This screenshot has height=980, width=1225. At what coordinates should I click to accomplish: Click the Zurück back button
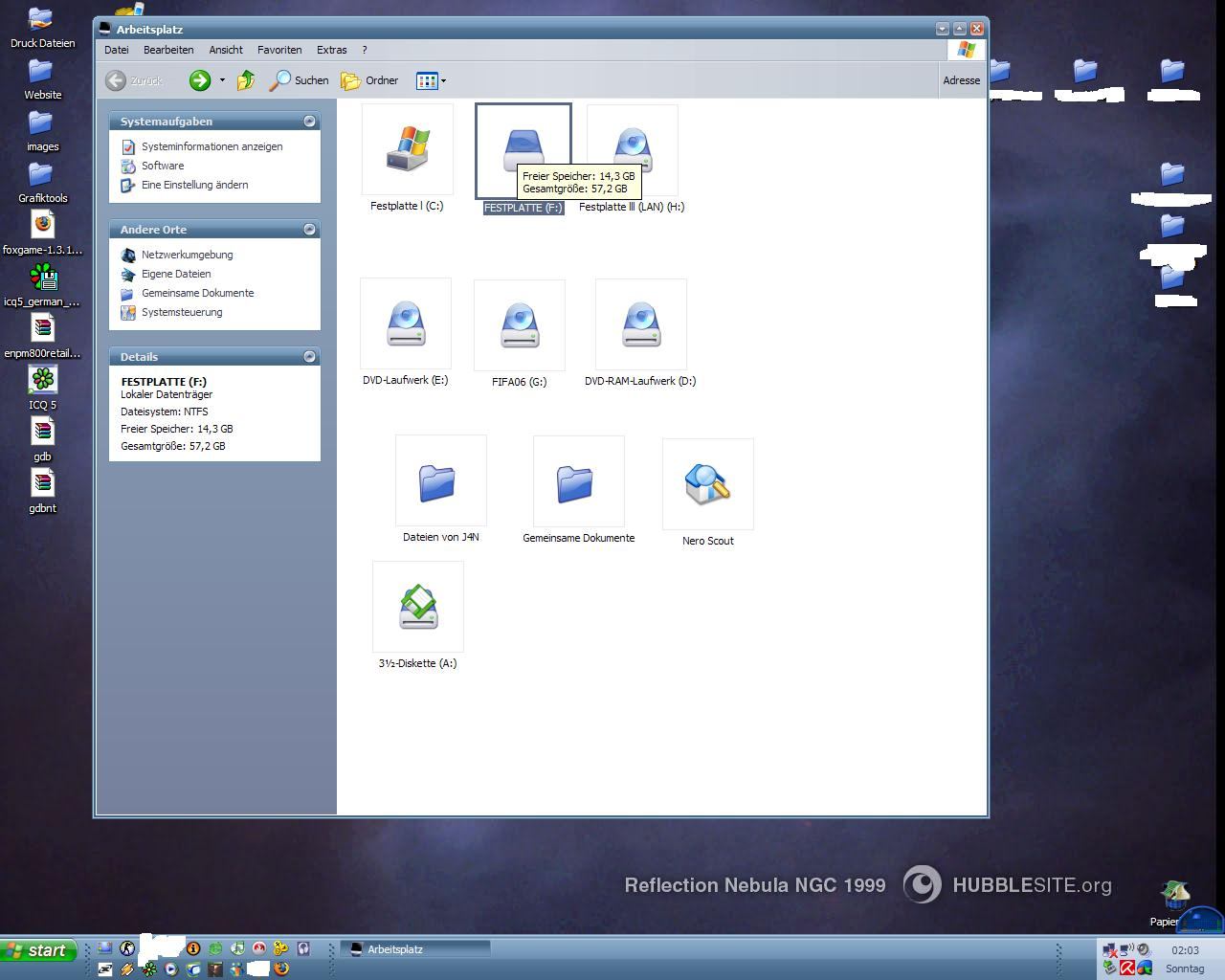pyautogui.click(x=134, y=80)
